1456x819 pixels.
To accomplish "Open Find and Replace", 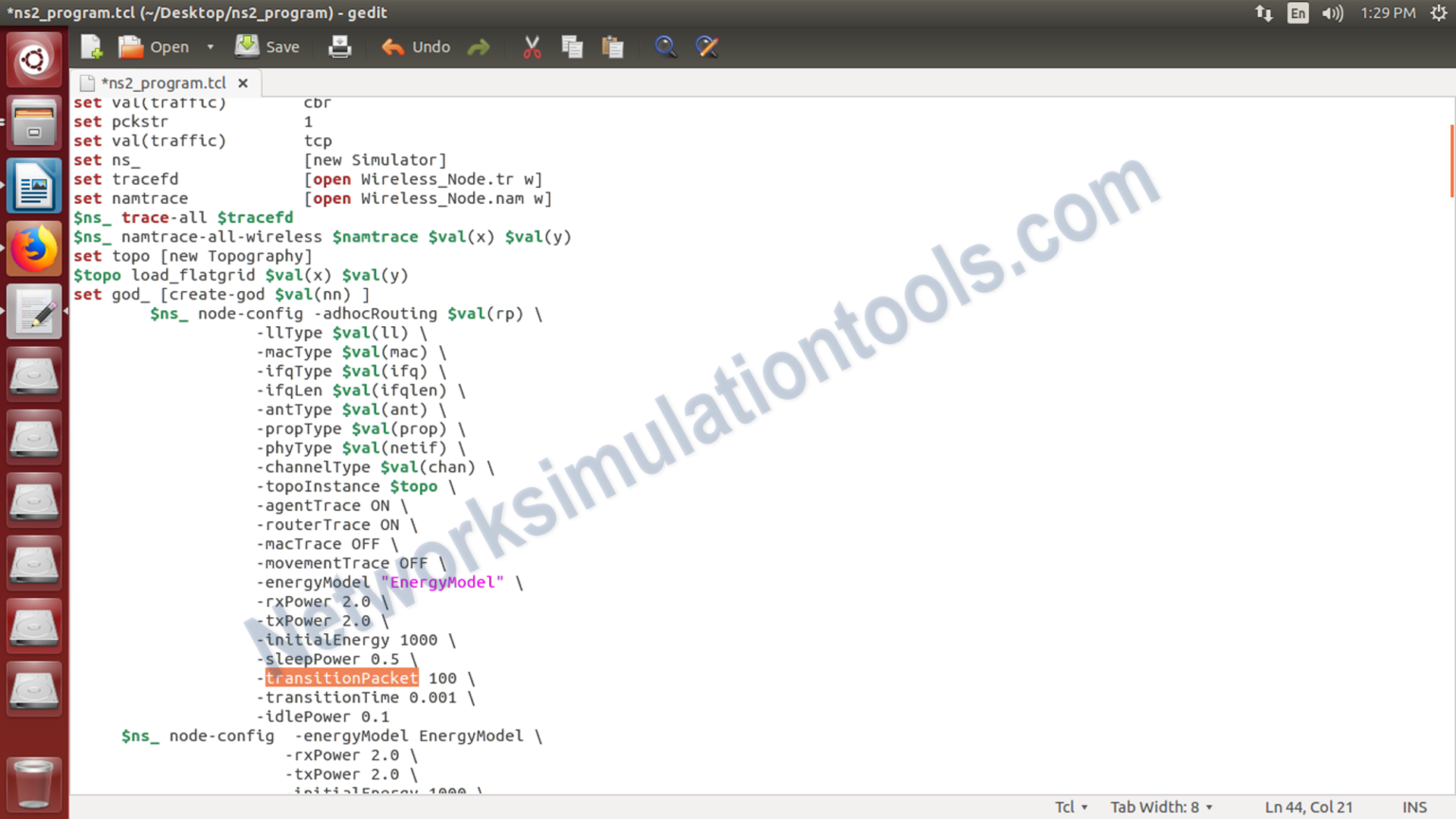I will point(707,46).
